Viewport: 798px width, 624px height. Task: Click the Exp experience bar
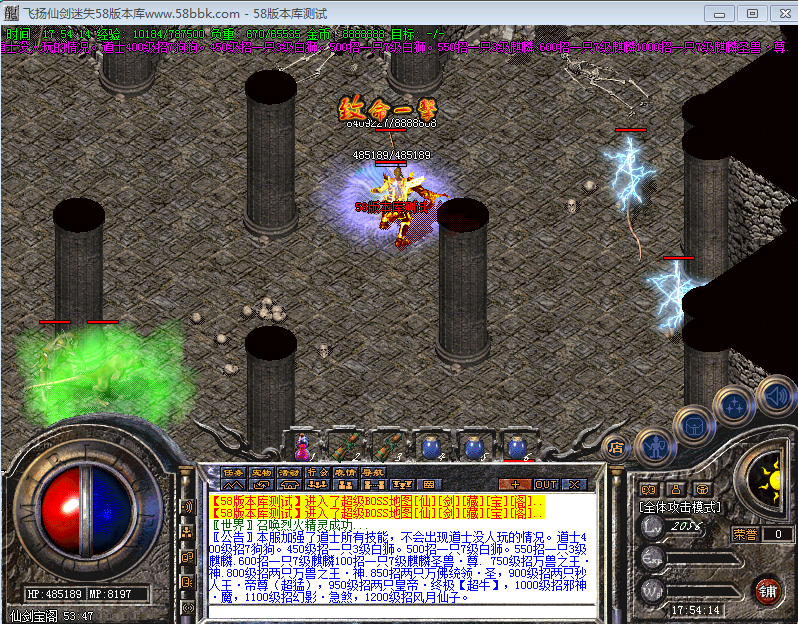(x=704, y=559)
